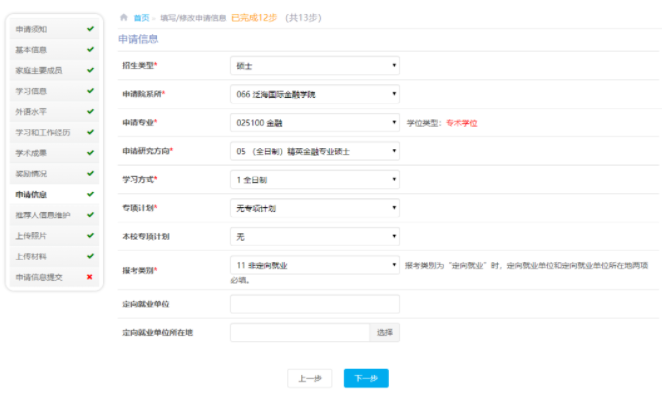Expand the 学习方式 dropdown
Viewport: 662px width, 405px height.
(314, 180)
